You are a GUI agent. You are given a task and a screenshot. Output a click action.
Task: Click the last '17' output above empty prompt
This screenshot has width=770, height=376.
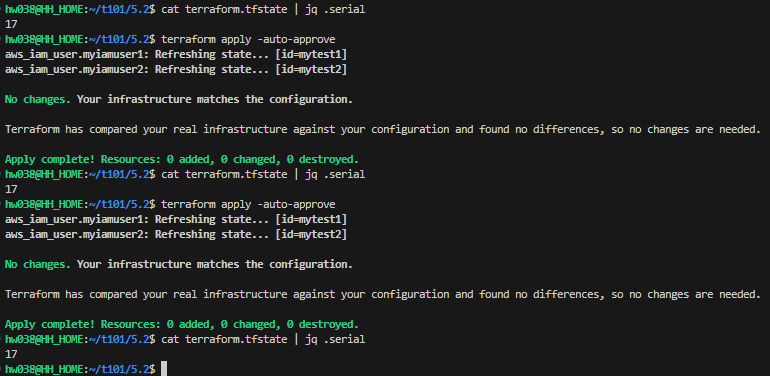[x=11, y=354]
